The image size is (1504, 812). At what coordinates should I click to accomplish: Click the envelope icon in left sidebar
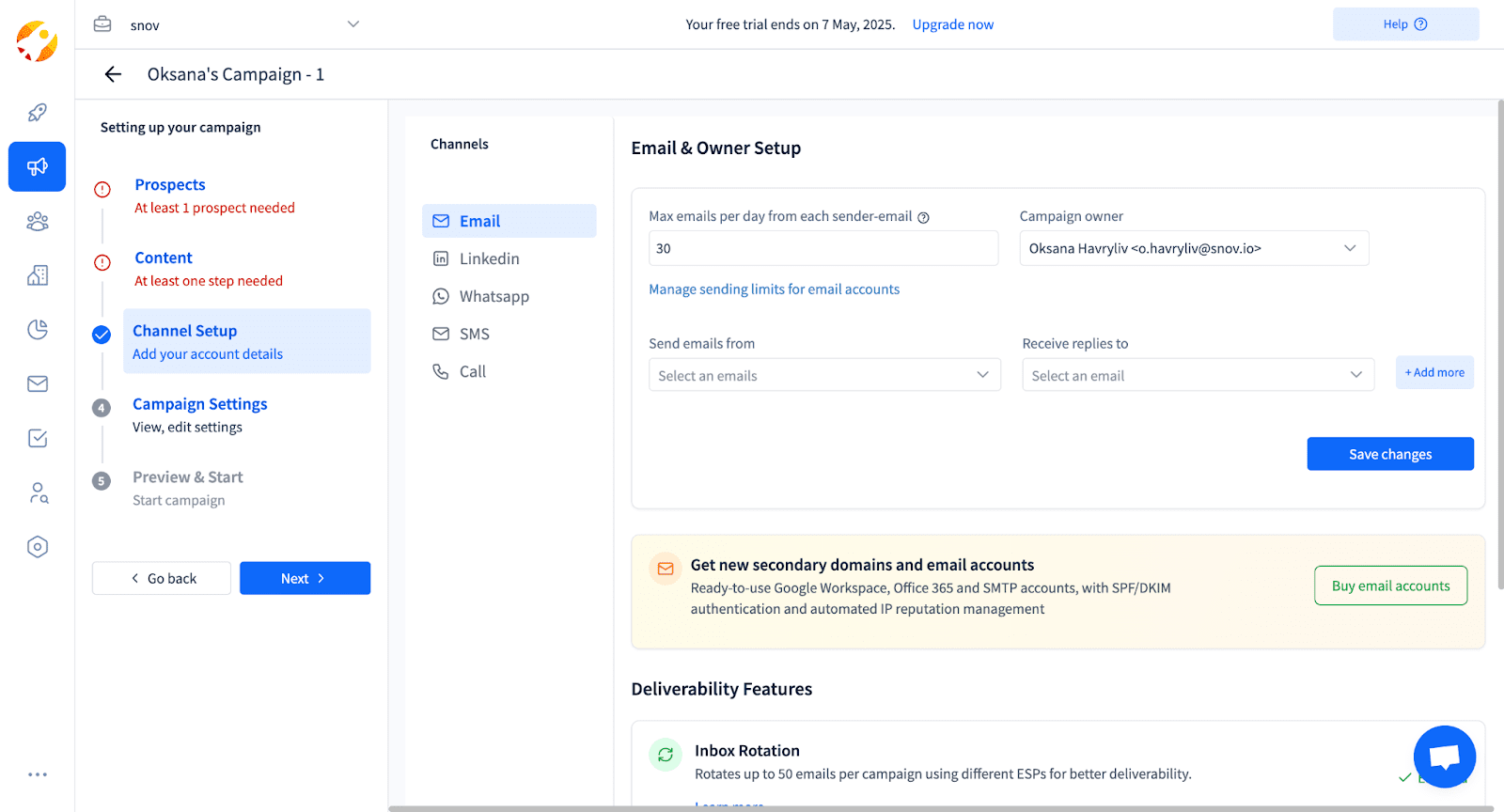38,383
